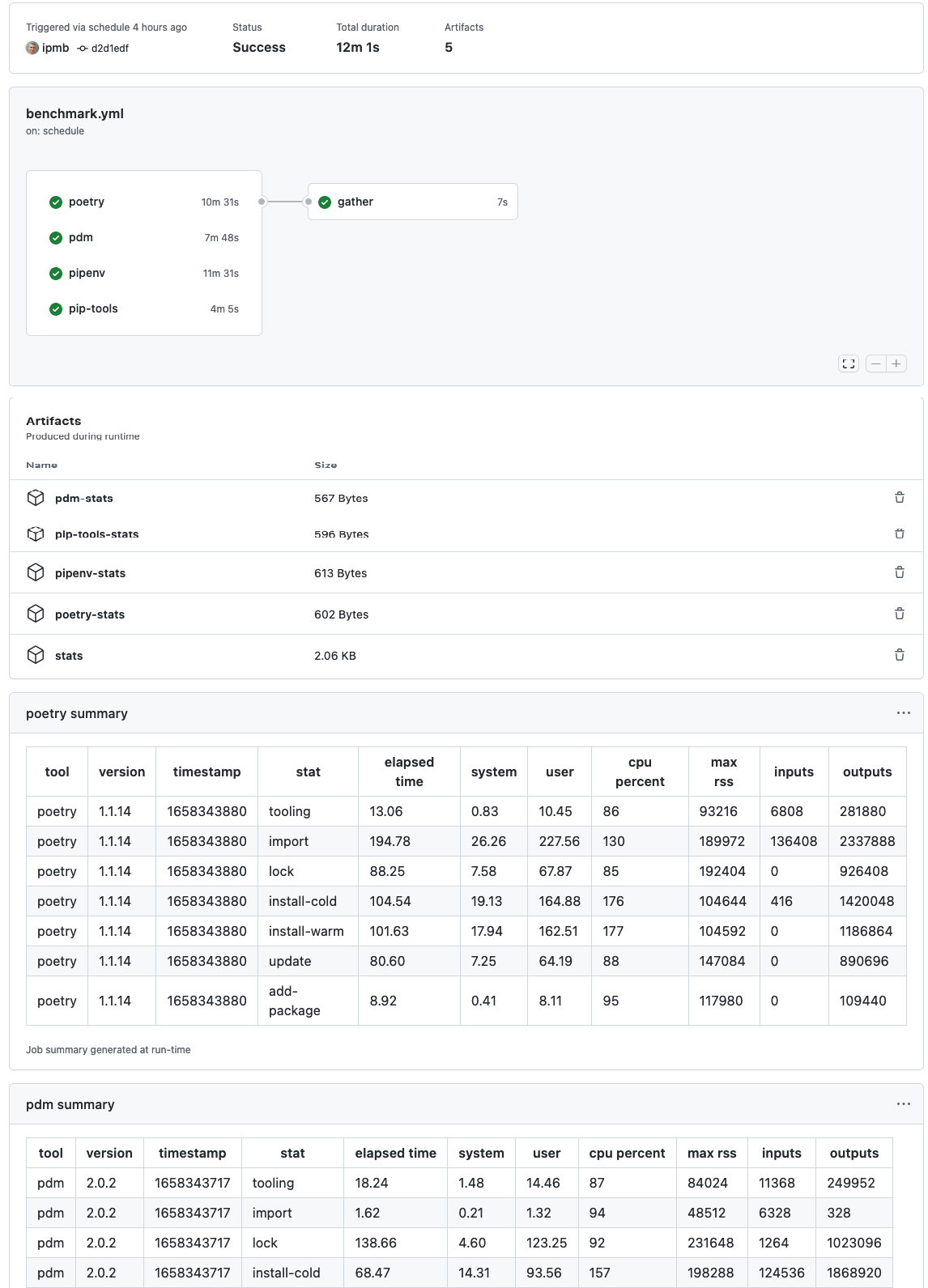Screen dimensions: 928x1288
Task: Click the 'Job summary generated at run-time' note
Action: click(x=109, y=1050)
